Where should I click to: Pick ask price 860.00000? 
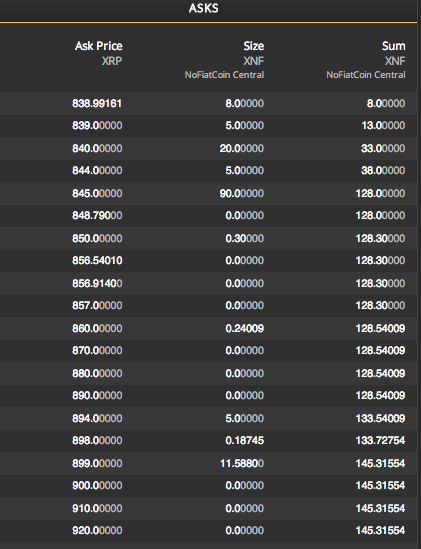pos(97,328)
